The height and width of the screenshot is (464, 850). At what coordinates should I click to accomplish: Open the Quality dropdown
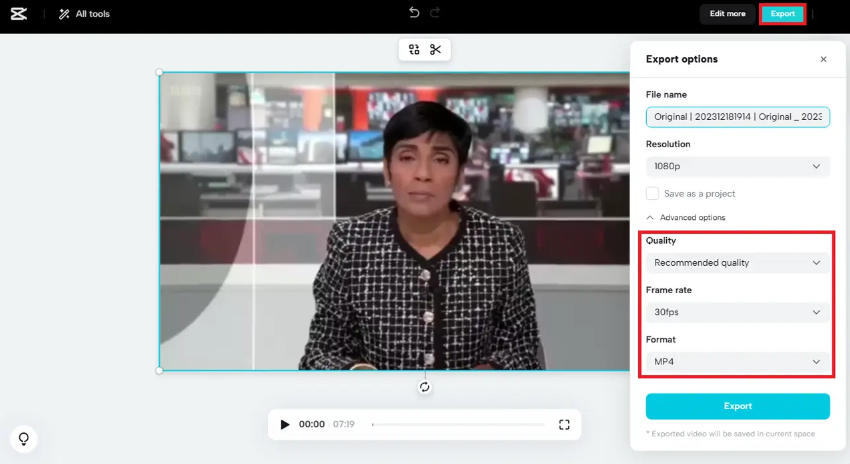[737, 263]
